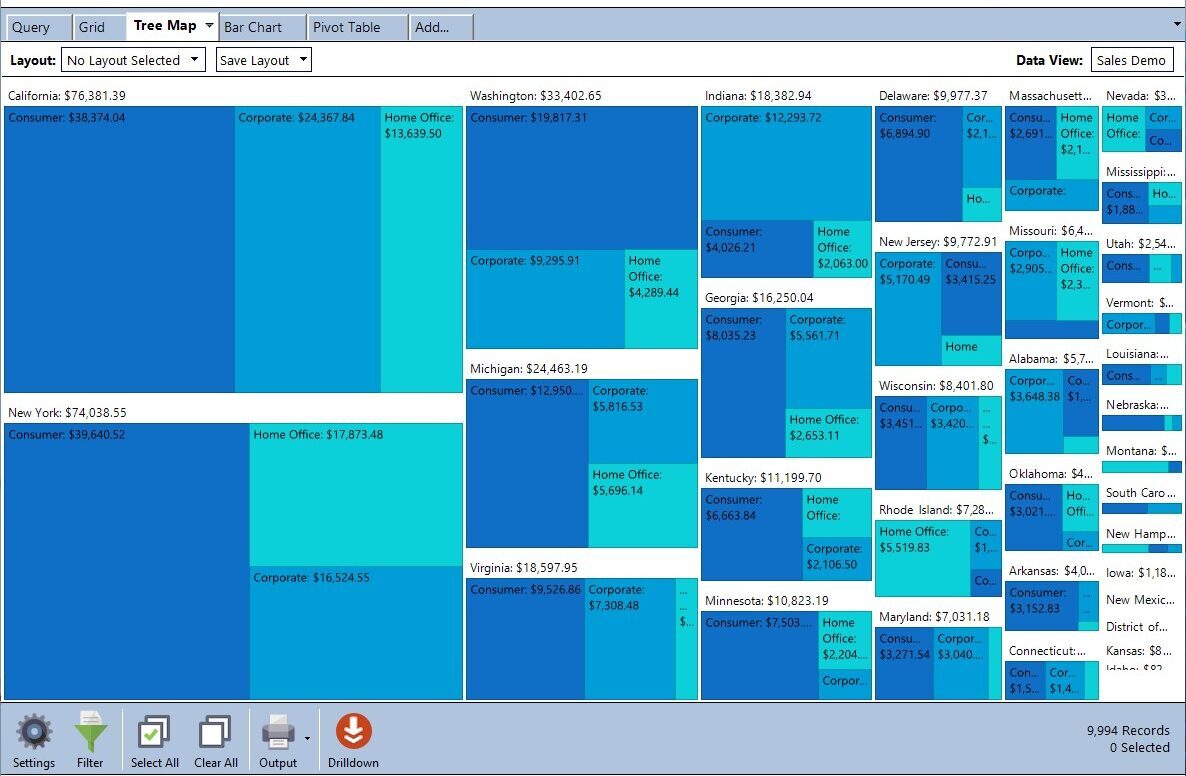Expand the Output dropdown arrow

point(307,738)
